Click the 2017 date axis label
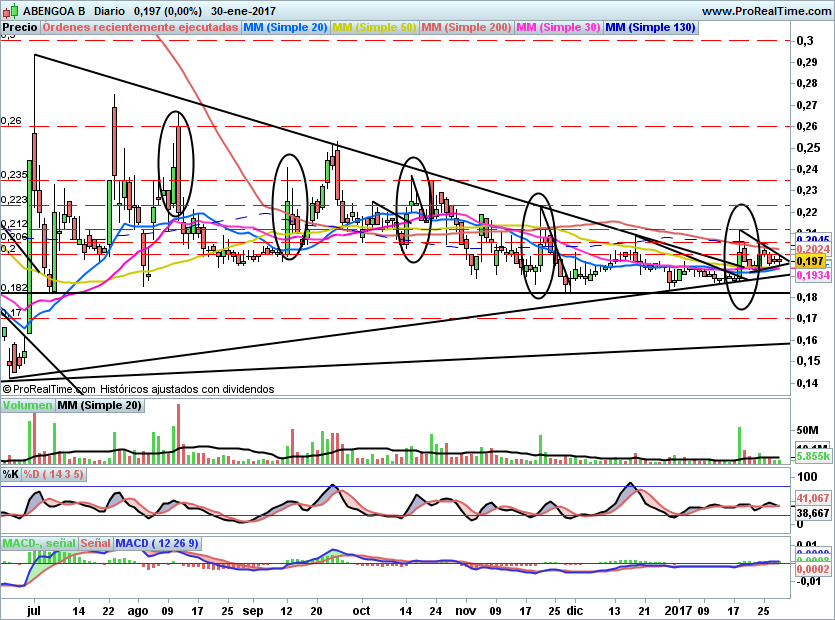The width and height of the screenshot is (835, 620). pos(678,610)
